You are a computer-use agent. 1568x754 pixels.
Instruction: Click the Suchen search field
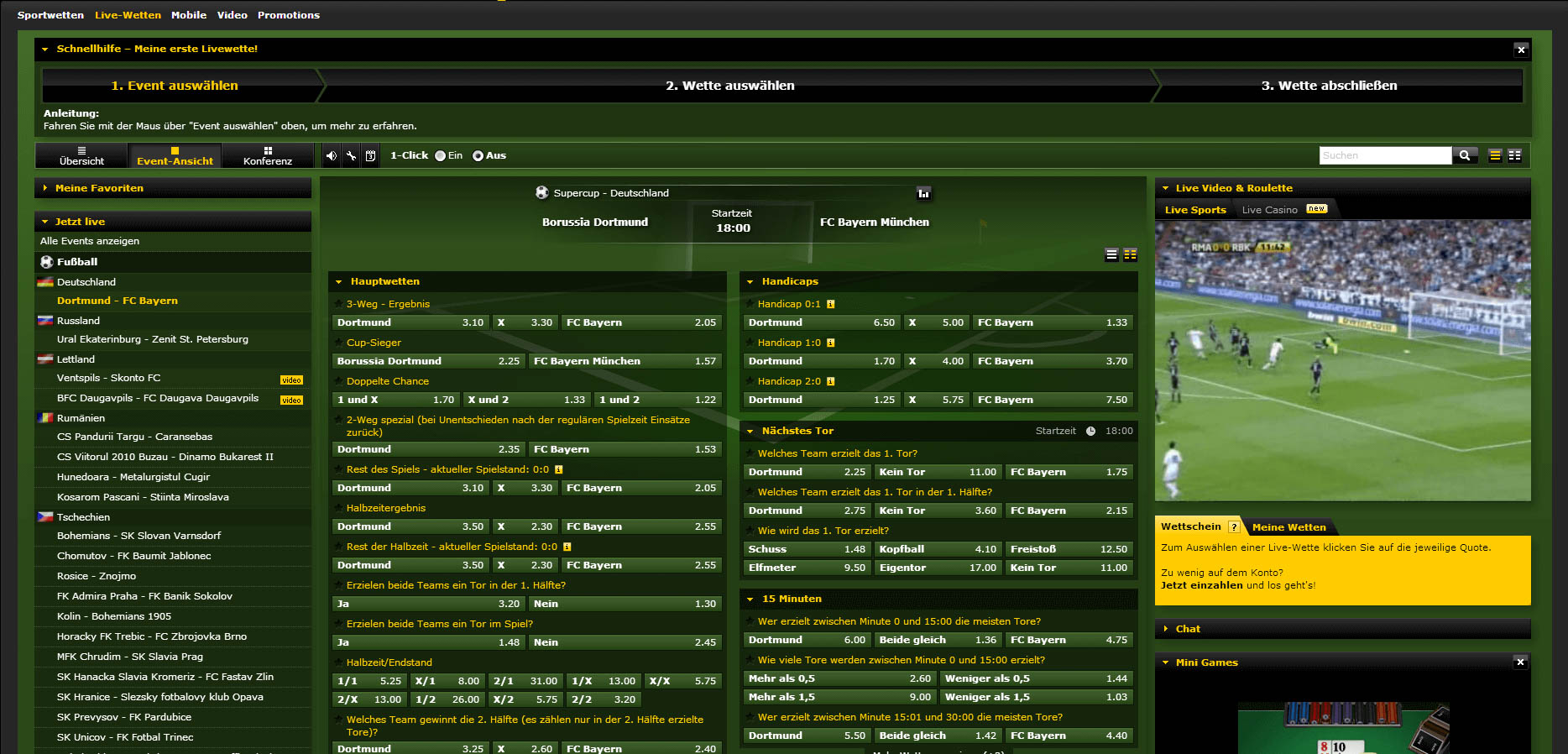1385,155
